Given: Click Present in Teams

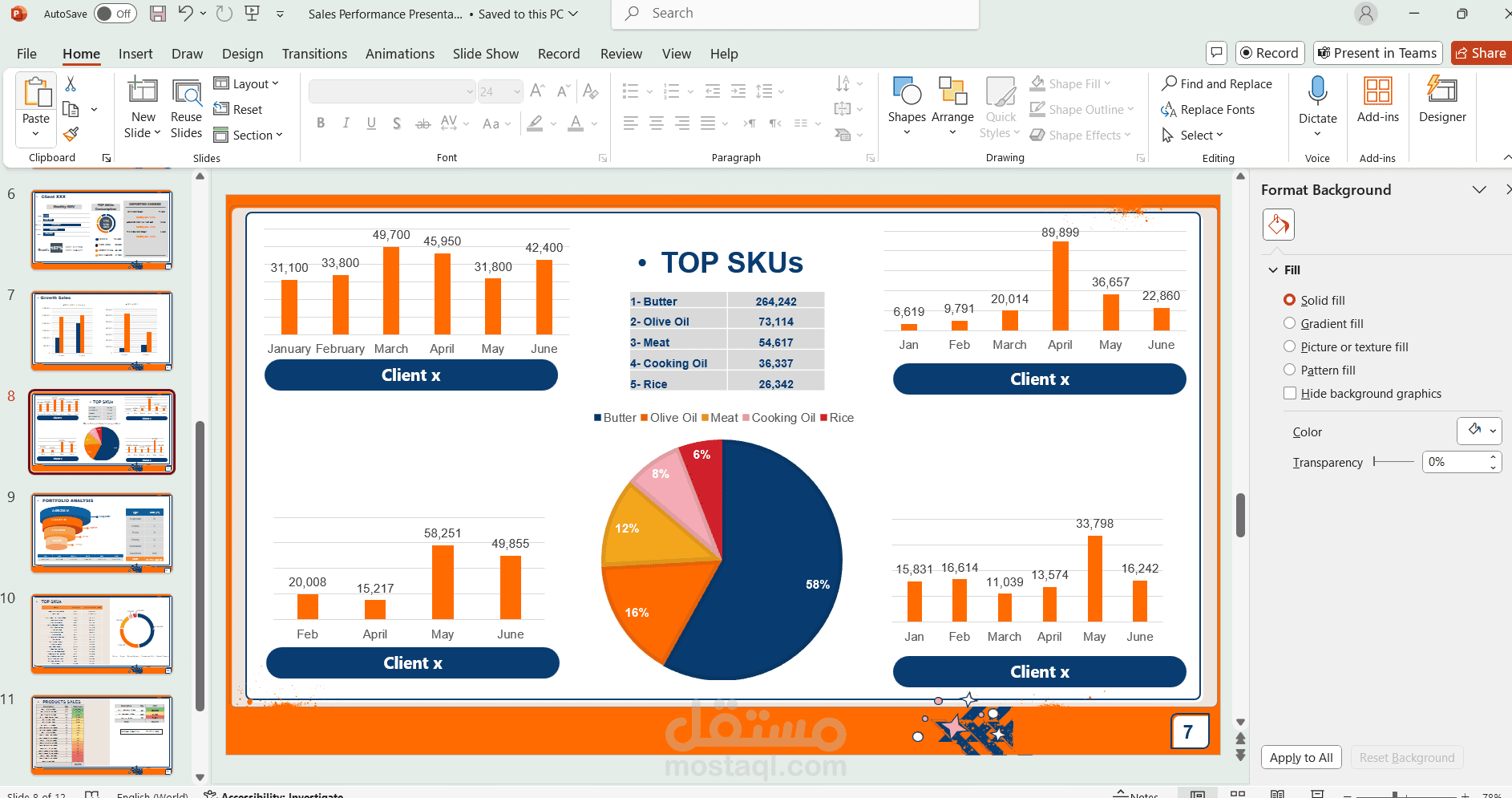Looking at the screenshot, I should [1377, 53].
